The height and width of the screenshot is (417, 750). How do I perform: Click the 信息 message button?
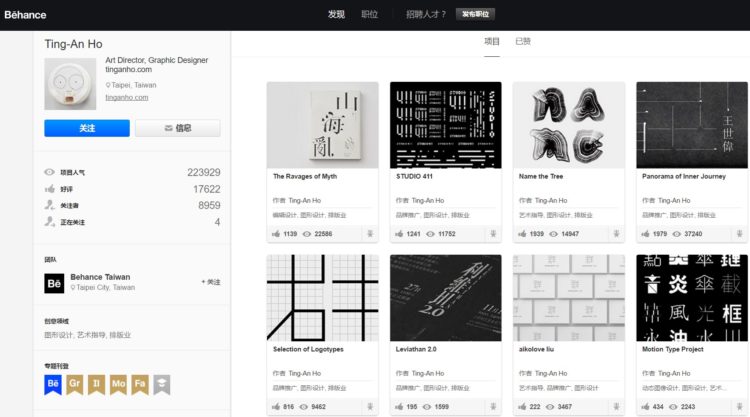click(x=178, y=128)
